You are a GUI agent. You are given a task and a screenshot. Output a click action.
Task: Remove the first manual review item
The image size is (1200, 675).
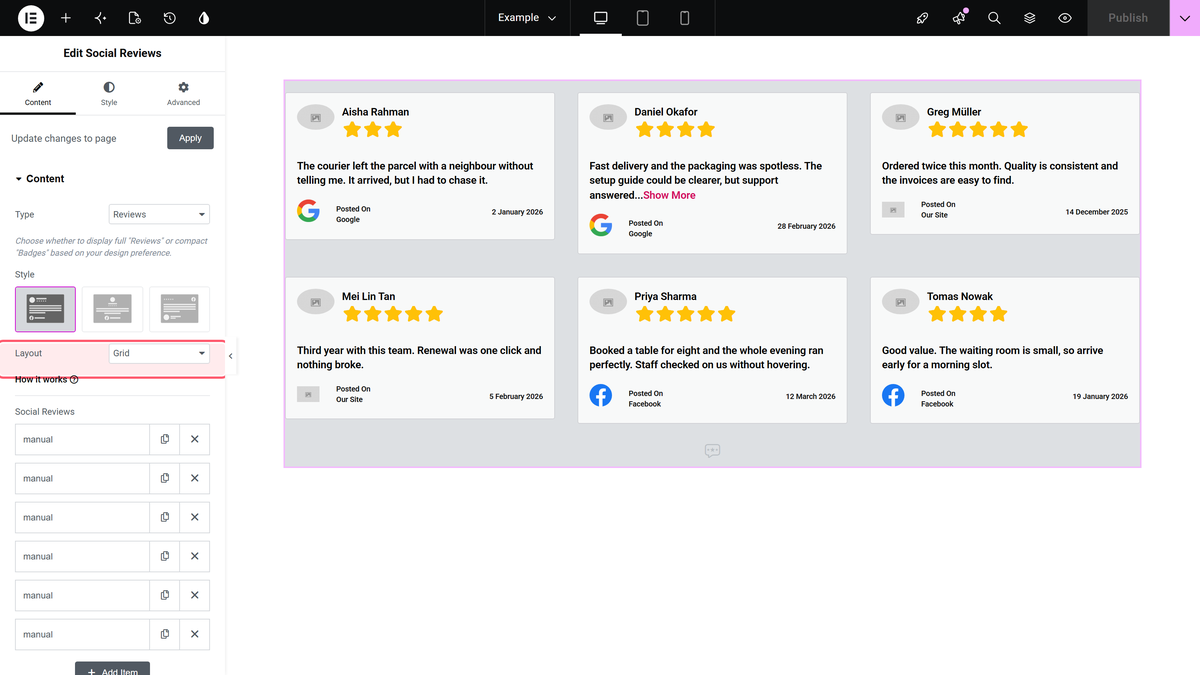[x=195, y=439]
